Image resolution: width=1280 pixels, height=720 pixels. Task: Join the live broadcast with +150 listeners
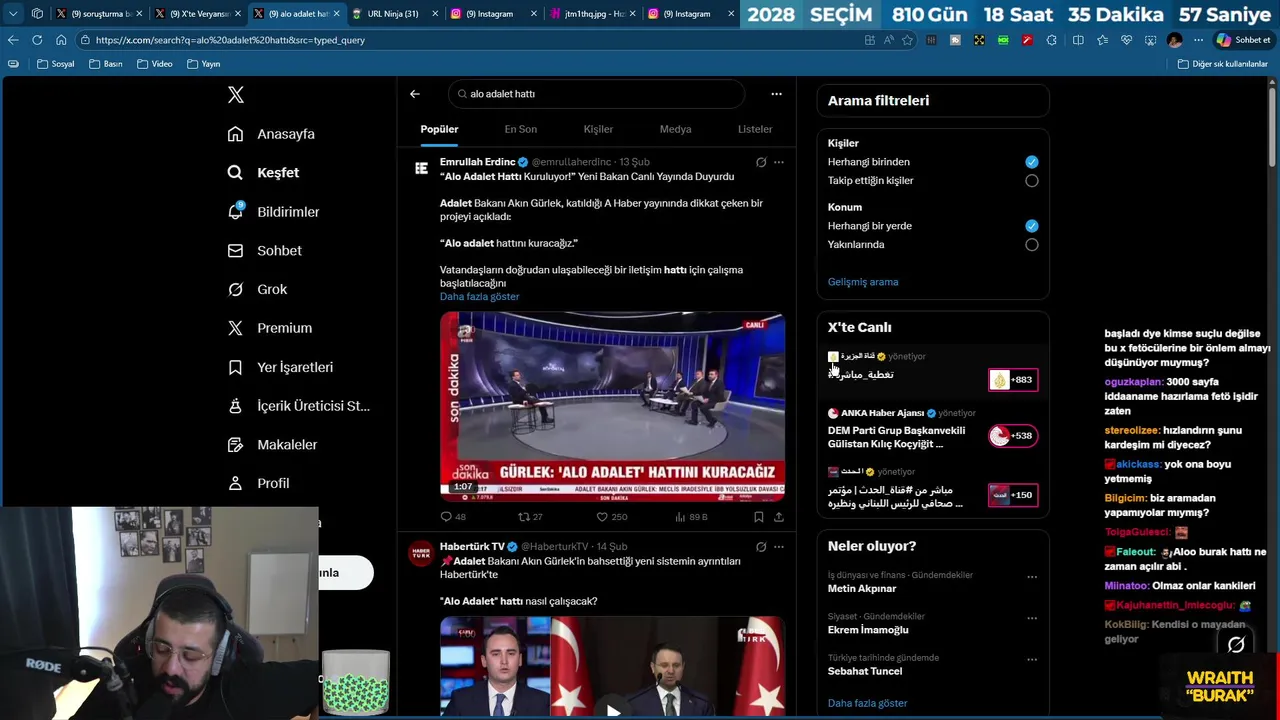(1013, 495)
